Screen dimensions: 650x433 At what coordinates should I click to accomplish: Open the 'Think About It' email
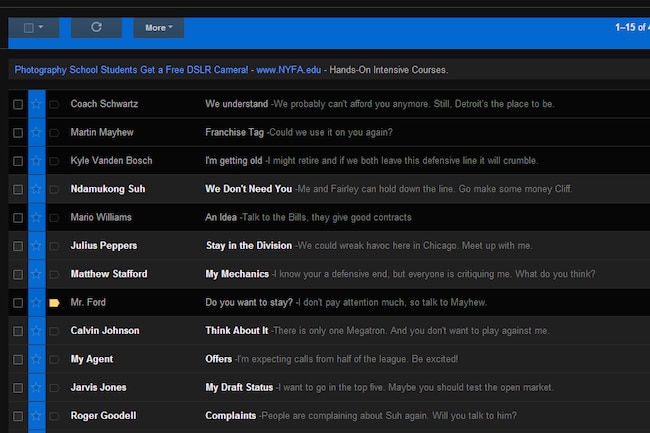[237, 331]
